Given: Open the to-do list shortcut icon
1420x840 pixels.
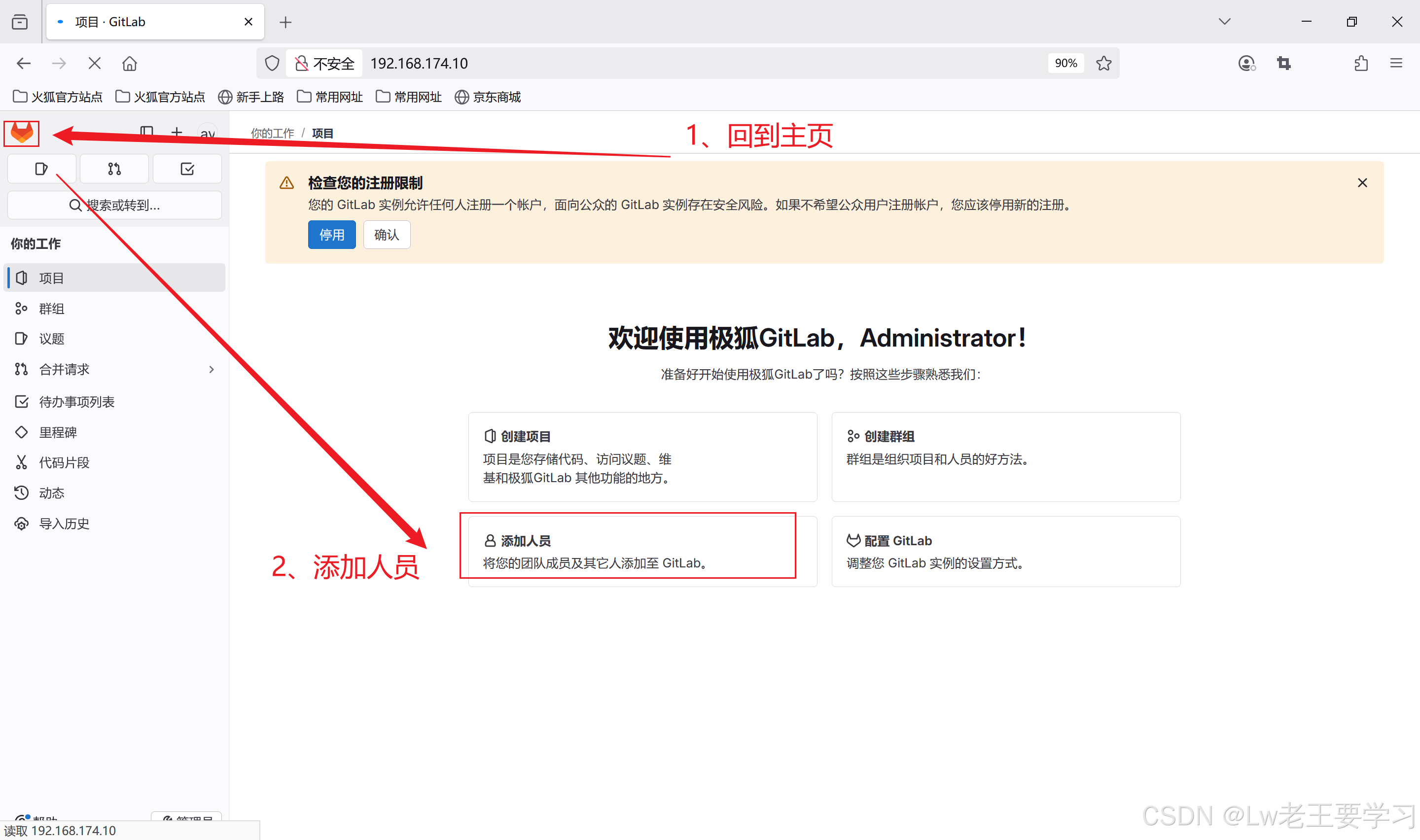Looking at the screenshot, I should coord(187,169).
